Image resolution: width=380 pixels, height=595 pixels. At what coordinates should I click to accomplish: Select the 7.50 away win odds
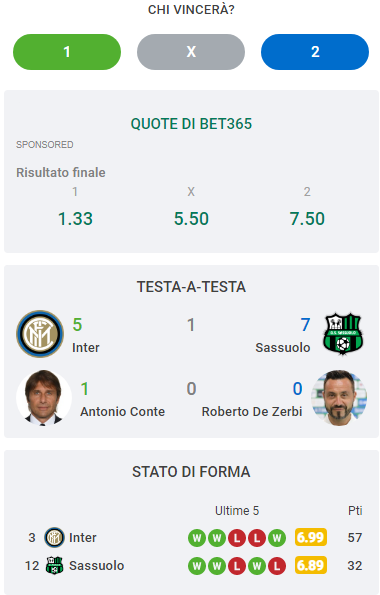click(x=307, y=219)
